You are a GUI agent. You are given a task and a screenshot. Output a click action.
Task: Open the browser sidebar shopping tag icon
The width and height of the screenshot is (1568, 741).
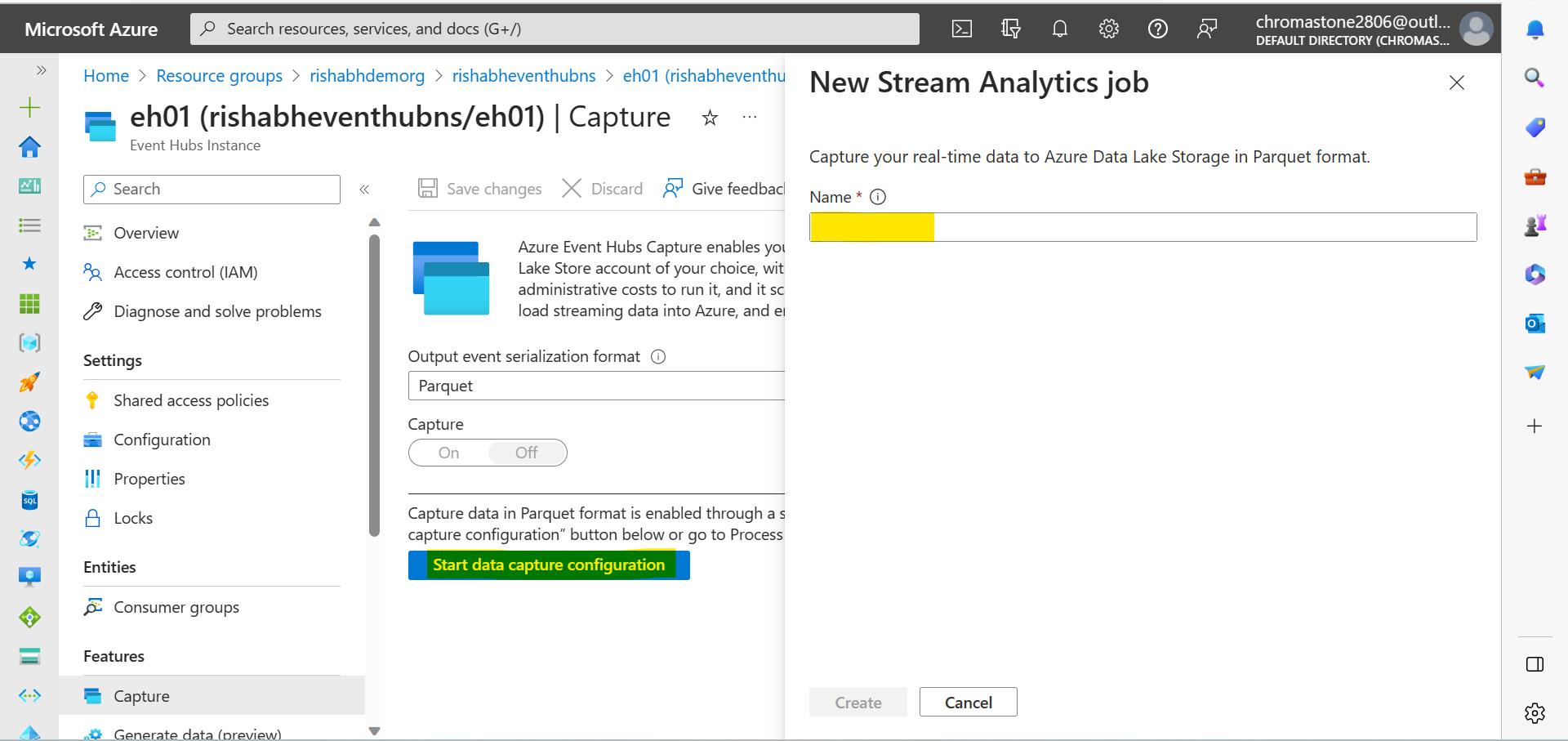click(x=1535, y=127)
